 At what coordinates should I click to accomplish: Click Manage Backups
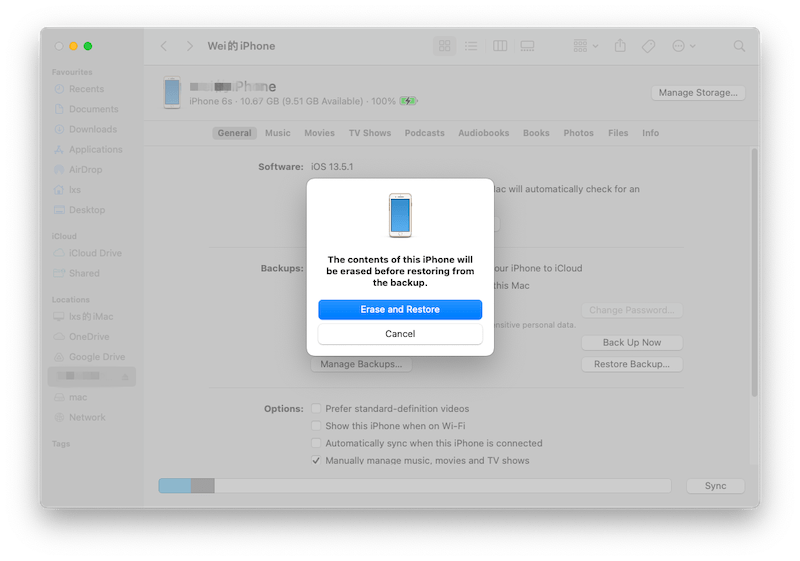click(361, 364)
